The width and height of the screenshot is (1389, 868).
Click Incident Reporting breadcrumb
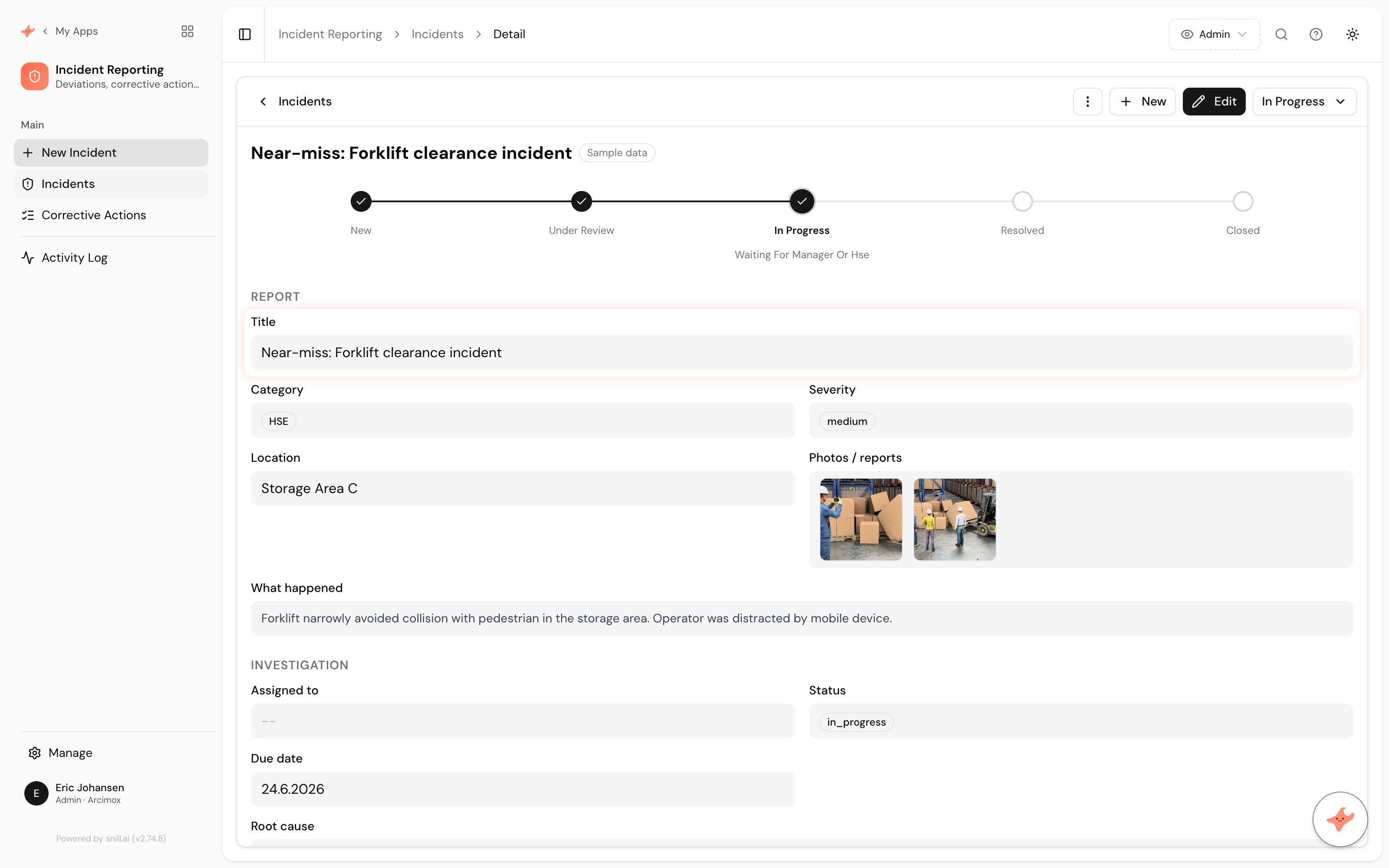click(x=330, y=34)
